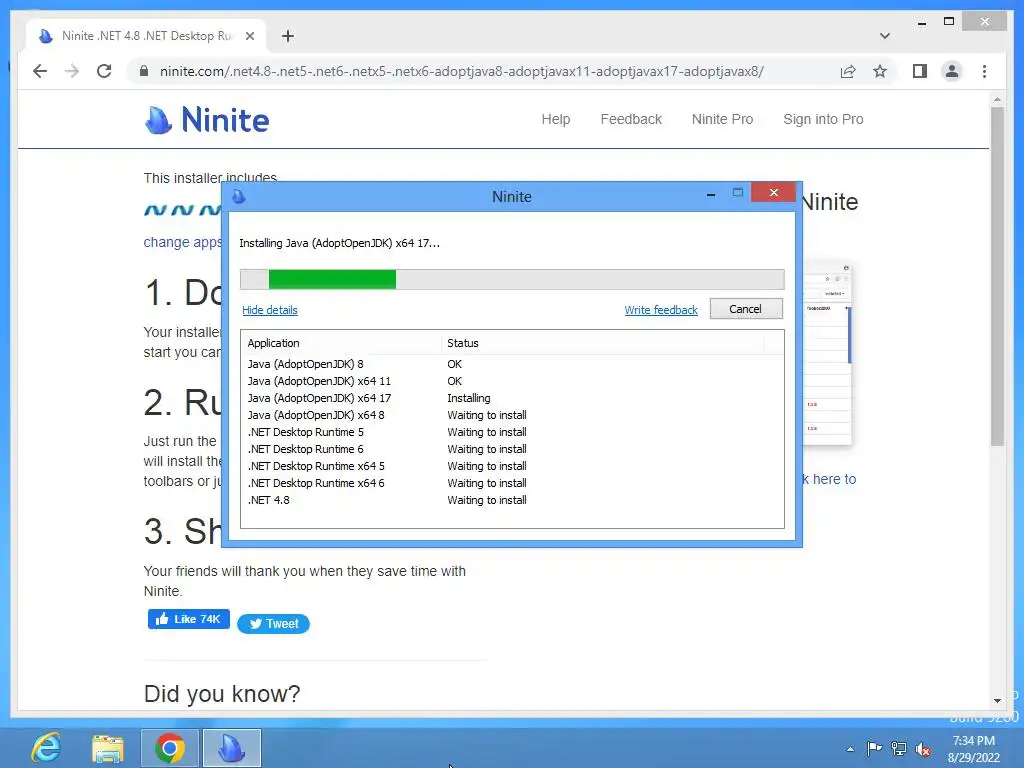The width and height of the screenshot is (1024, 768).
Task: Select the Java (AdoptOpenJDK) x64 11 row
Action: pos(512,381)
